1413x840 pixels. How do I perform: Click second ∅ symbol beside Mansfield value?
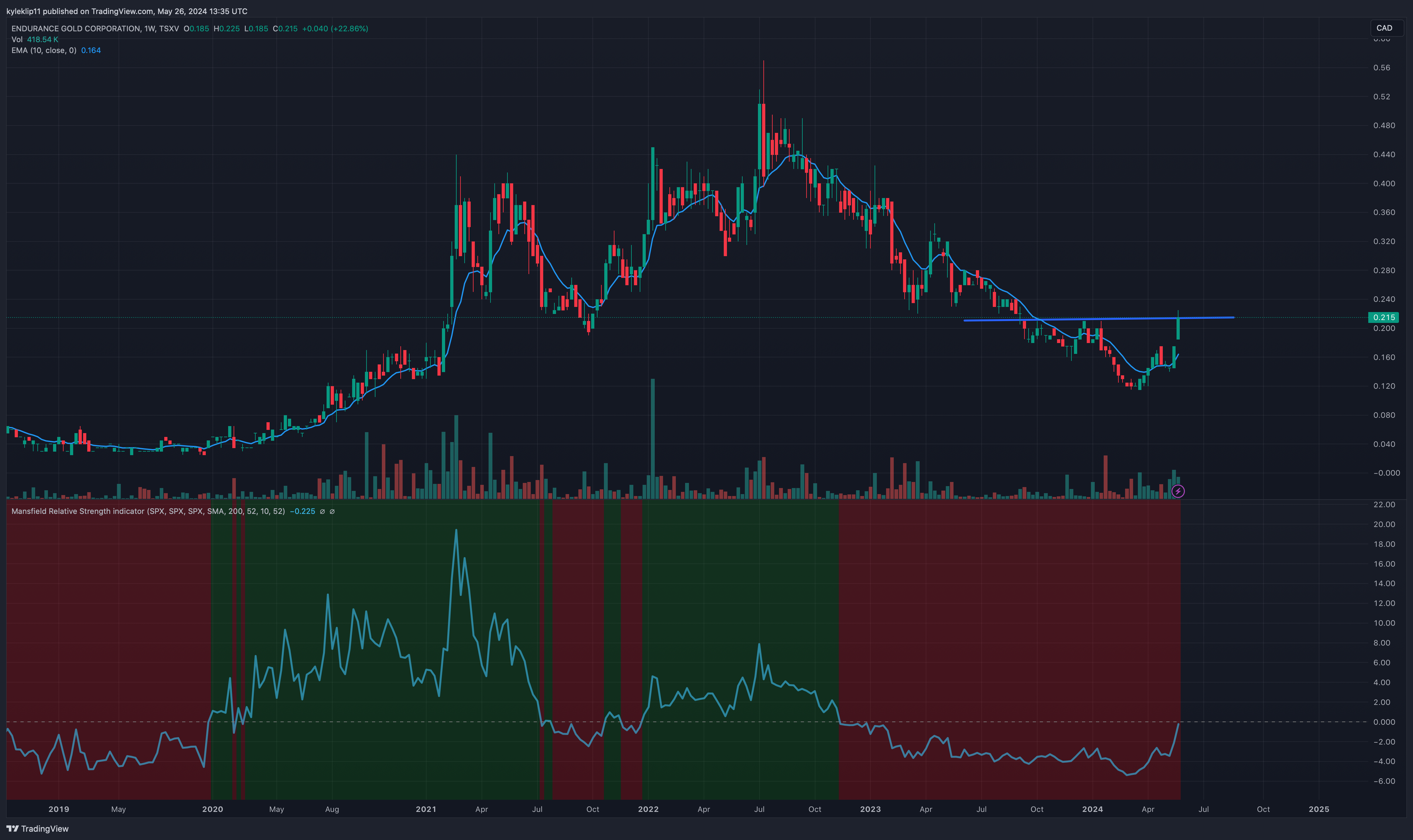[x=332, y=511]
